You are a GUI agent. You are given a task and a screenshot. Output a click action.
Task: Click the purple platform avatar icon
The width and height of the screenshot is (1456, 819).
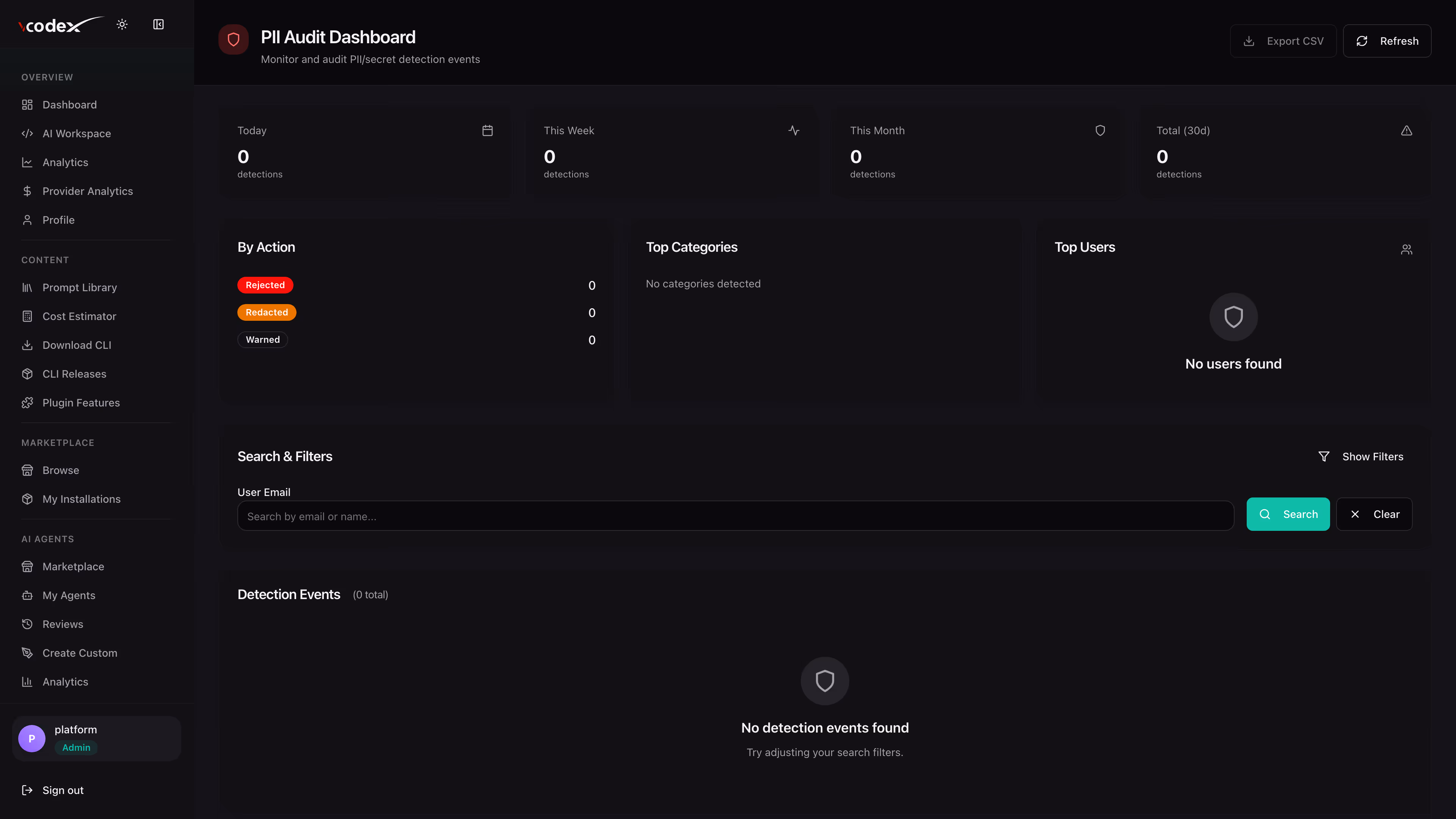(31, 738)
